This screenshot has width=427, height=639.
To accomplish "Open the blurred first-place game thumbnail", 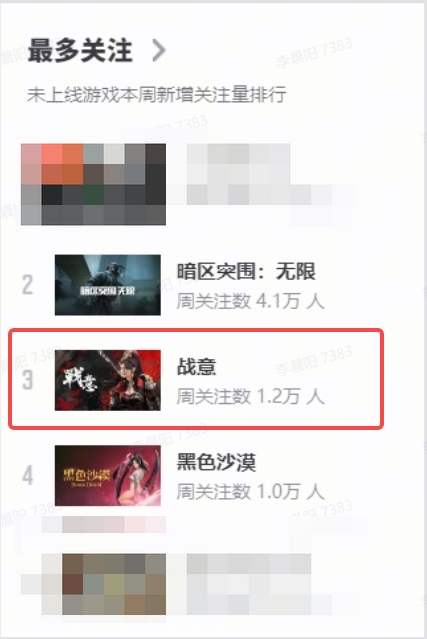I will click(93, 184).
